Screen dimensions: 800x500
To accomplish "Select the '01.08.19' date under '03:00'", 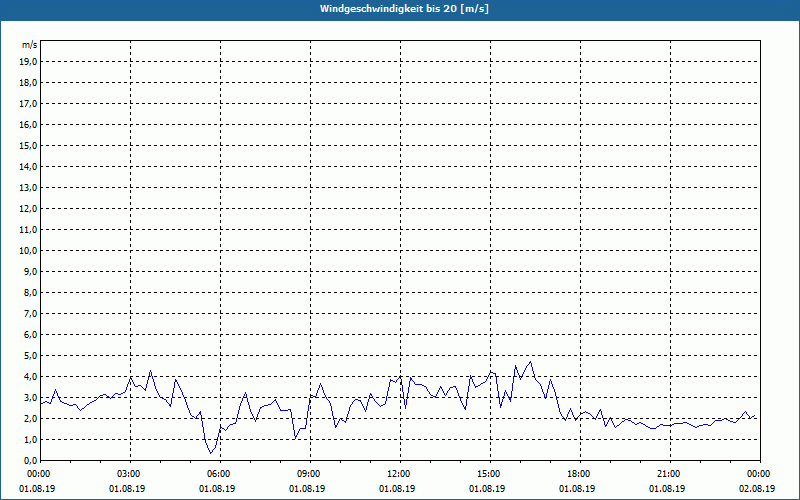I will click(127, 488).
